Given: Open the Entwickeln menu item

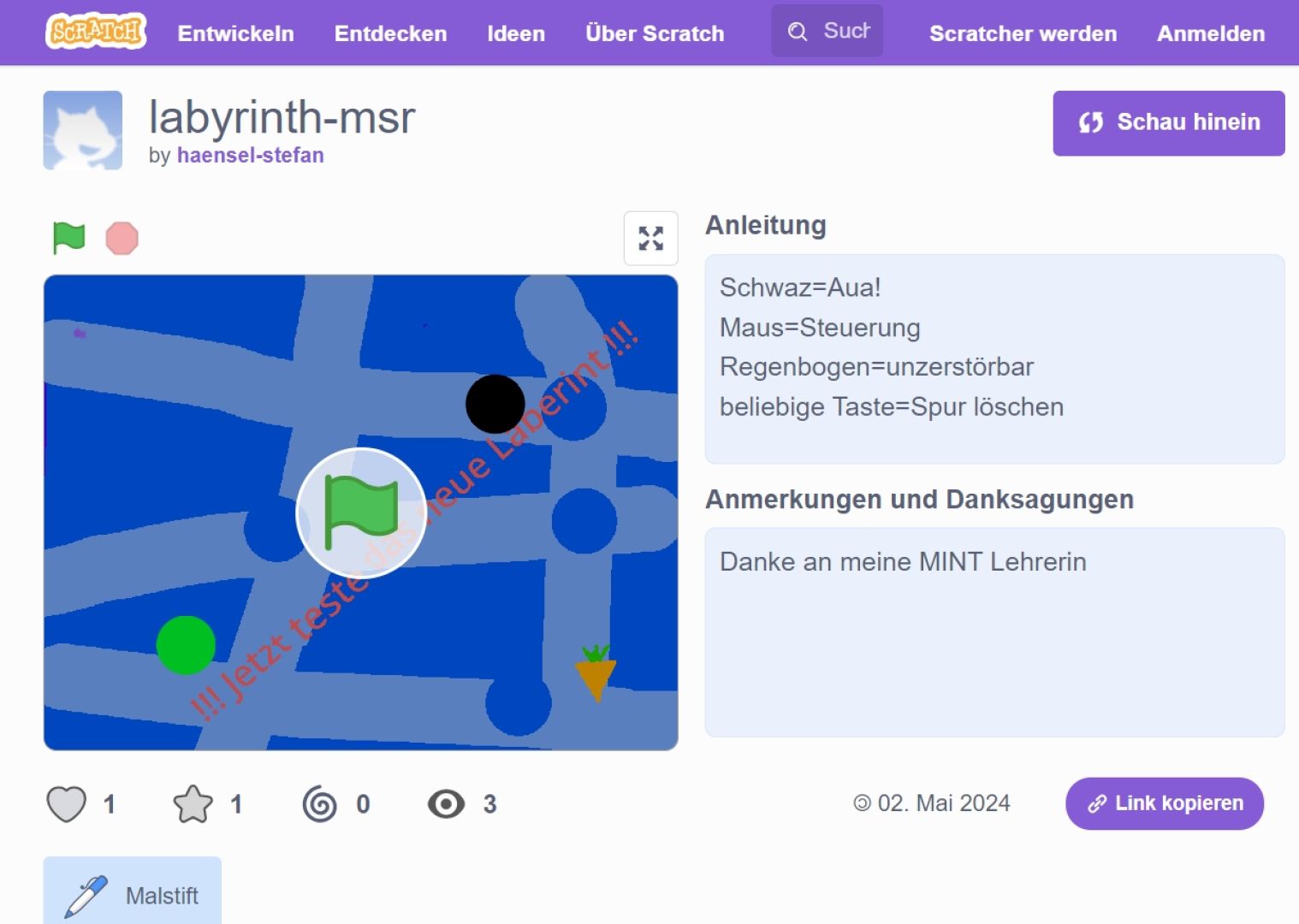Looking at the screenshot, I should tap(235, 33).
